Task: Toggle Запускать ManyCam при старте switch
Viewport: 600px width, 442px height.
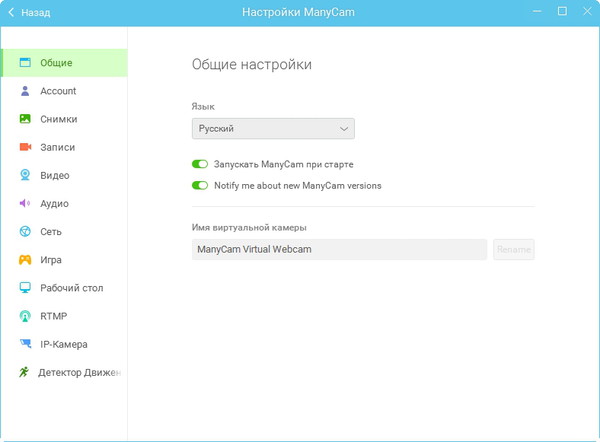Action: point(200,164)
